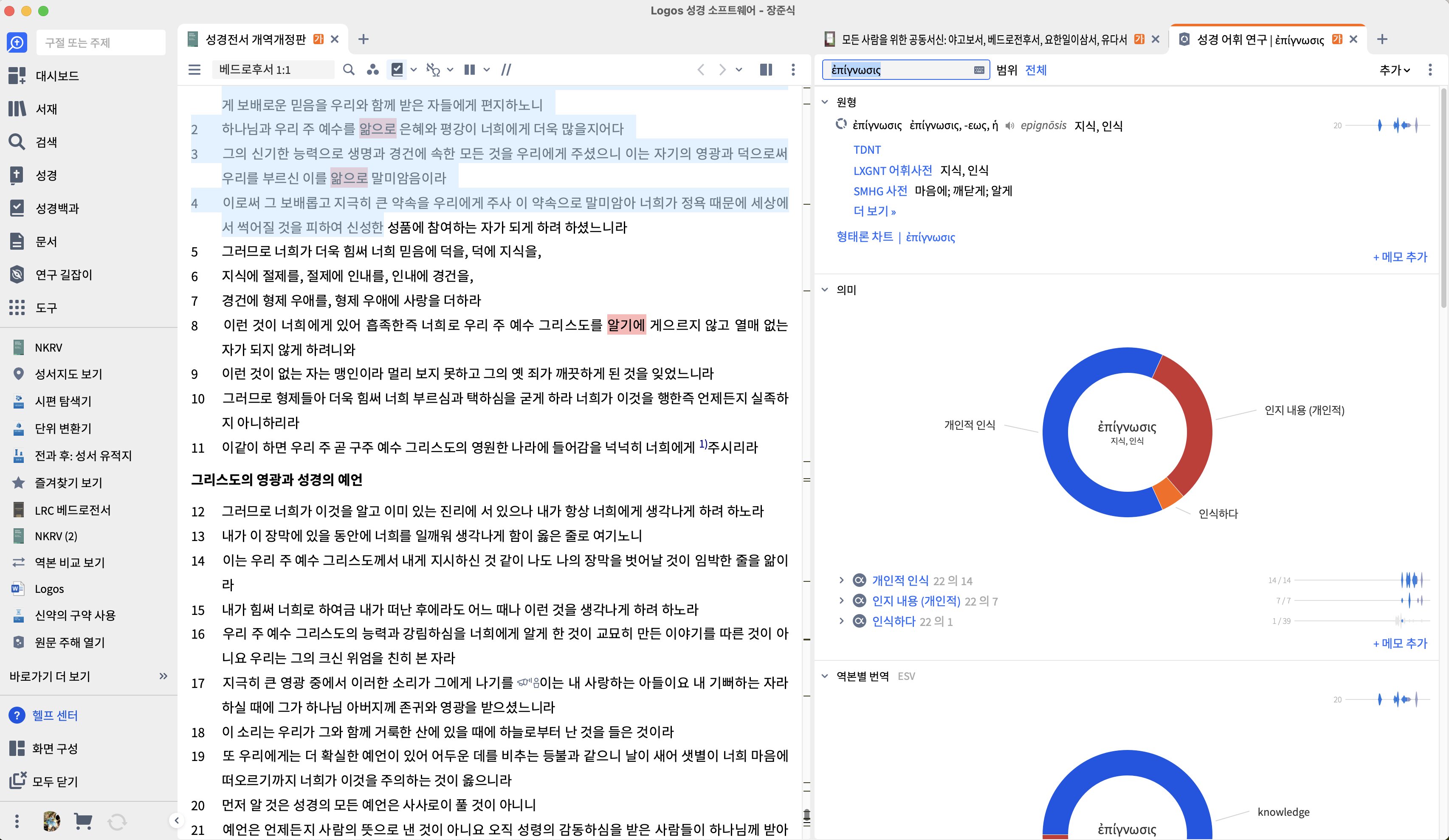
Task: Expand 바로가기 더 보기 shortcuts
Action: [x=89, y=676]
